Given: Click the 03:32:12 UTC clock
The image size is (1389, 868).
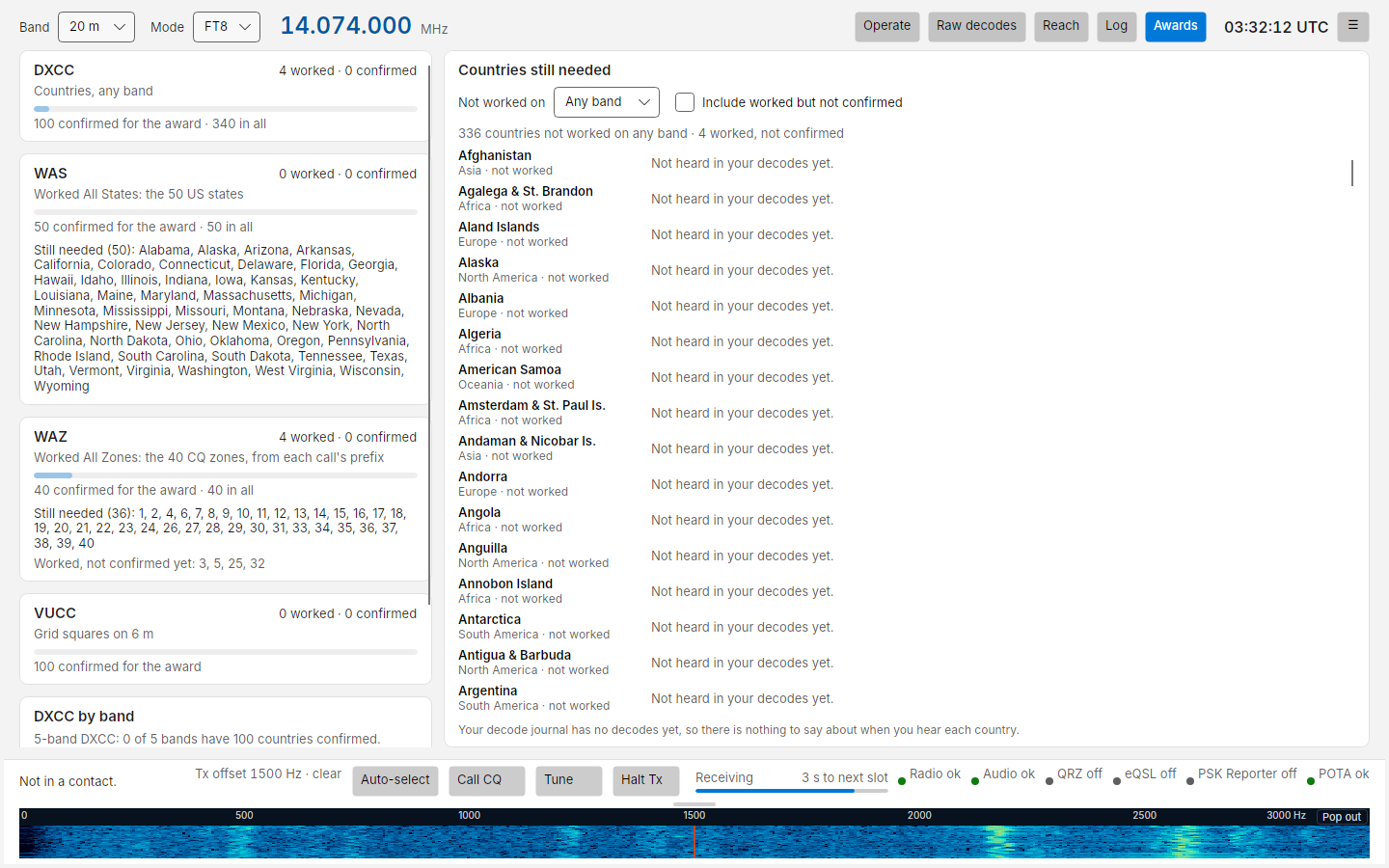Looking at the screenshot, I should pyautogui.click(x=1276, y=27).
